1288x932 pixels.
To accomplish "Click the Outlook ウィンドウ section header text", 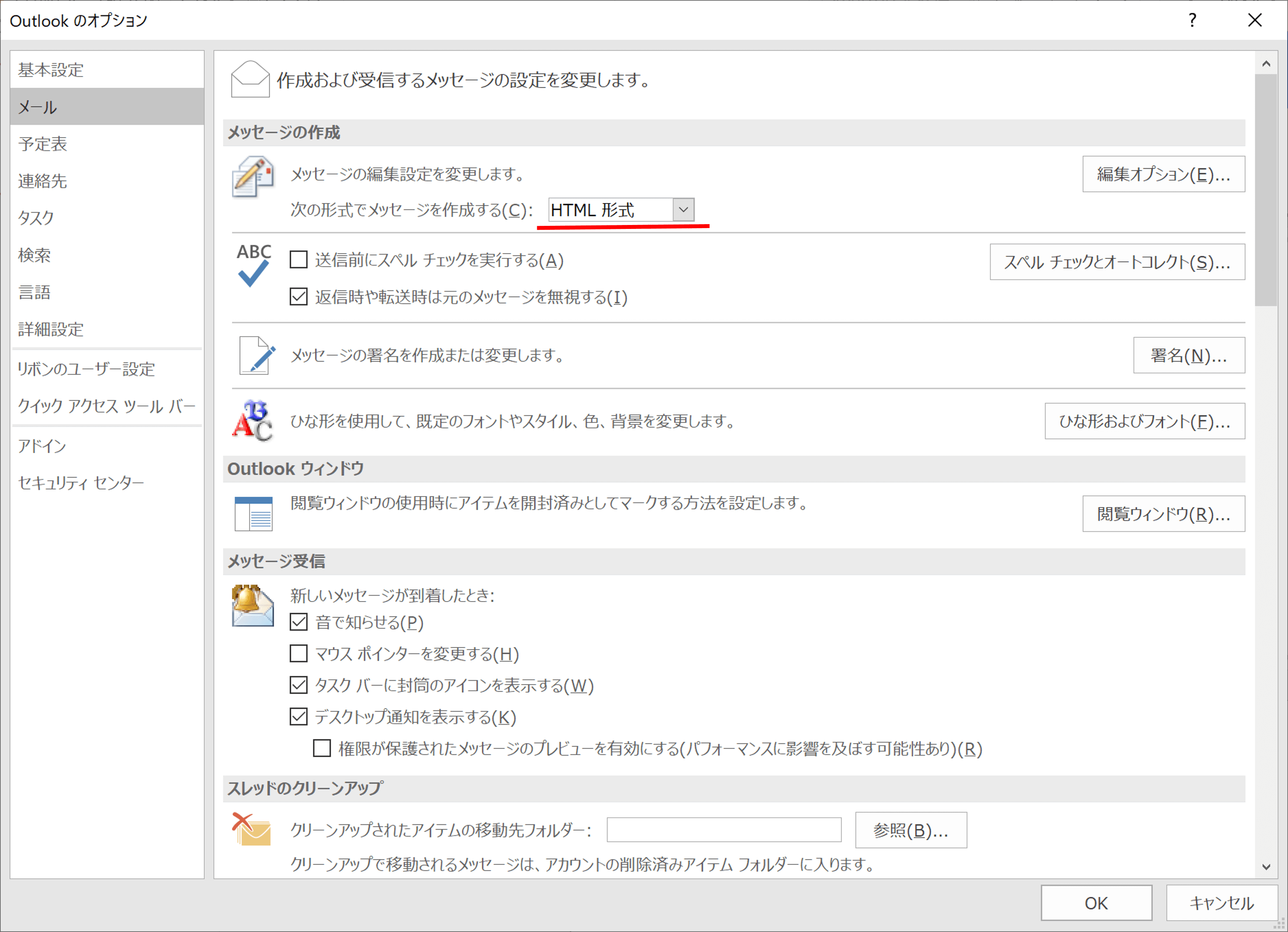I will (295, 469).
